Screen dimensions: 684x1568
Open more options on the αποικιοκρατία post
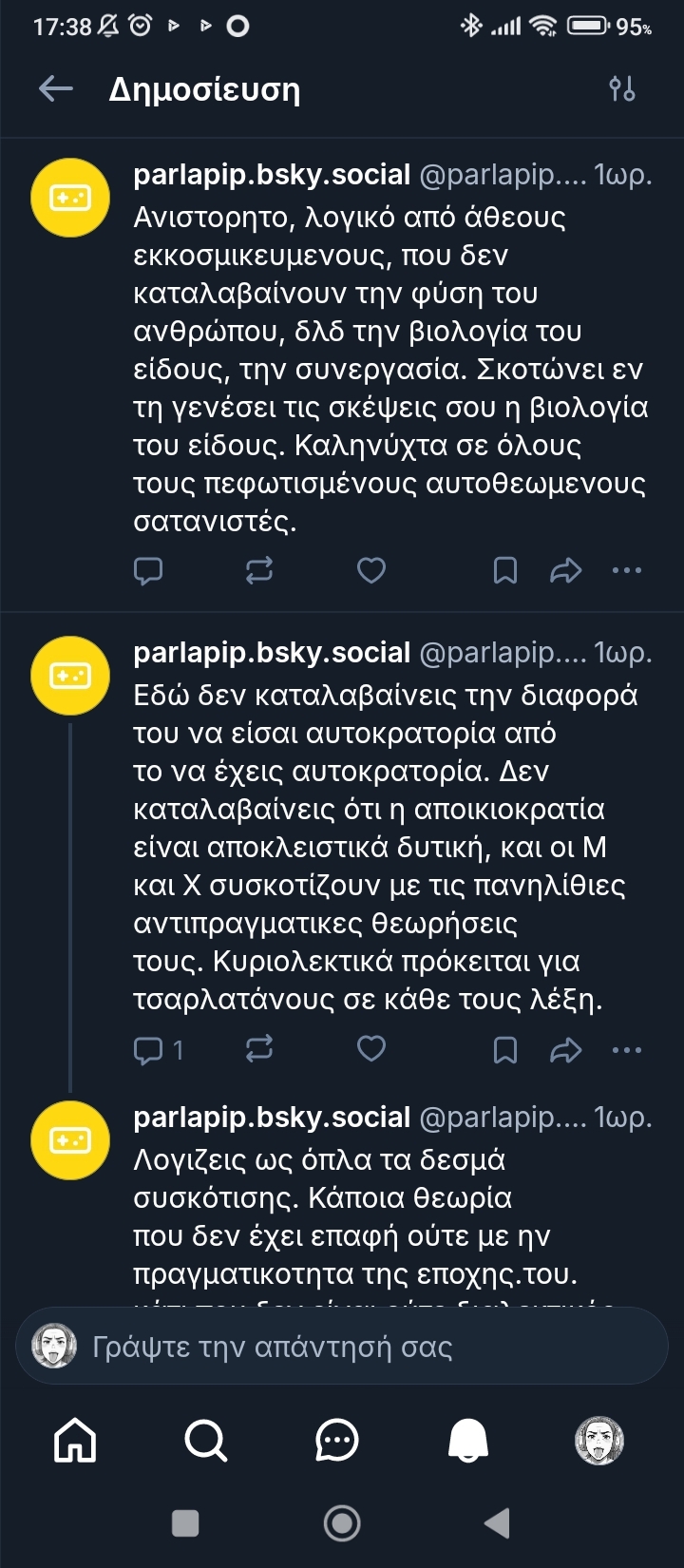coord(627,1049)
